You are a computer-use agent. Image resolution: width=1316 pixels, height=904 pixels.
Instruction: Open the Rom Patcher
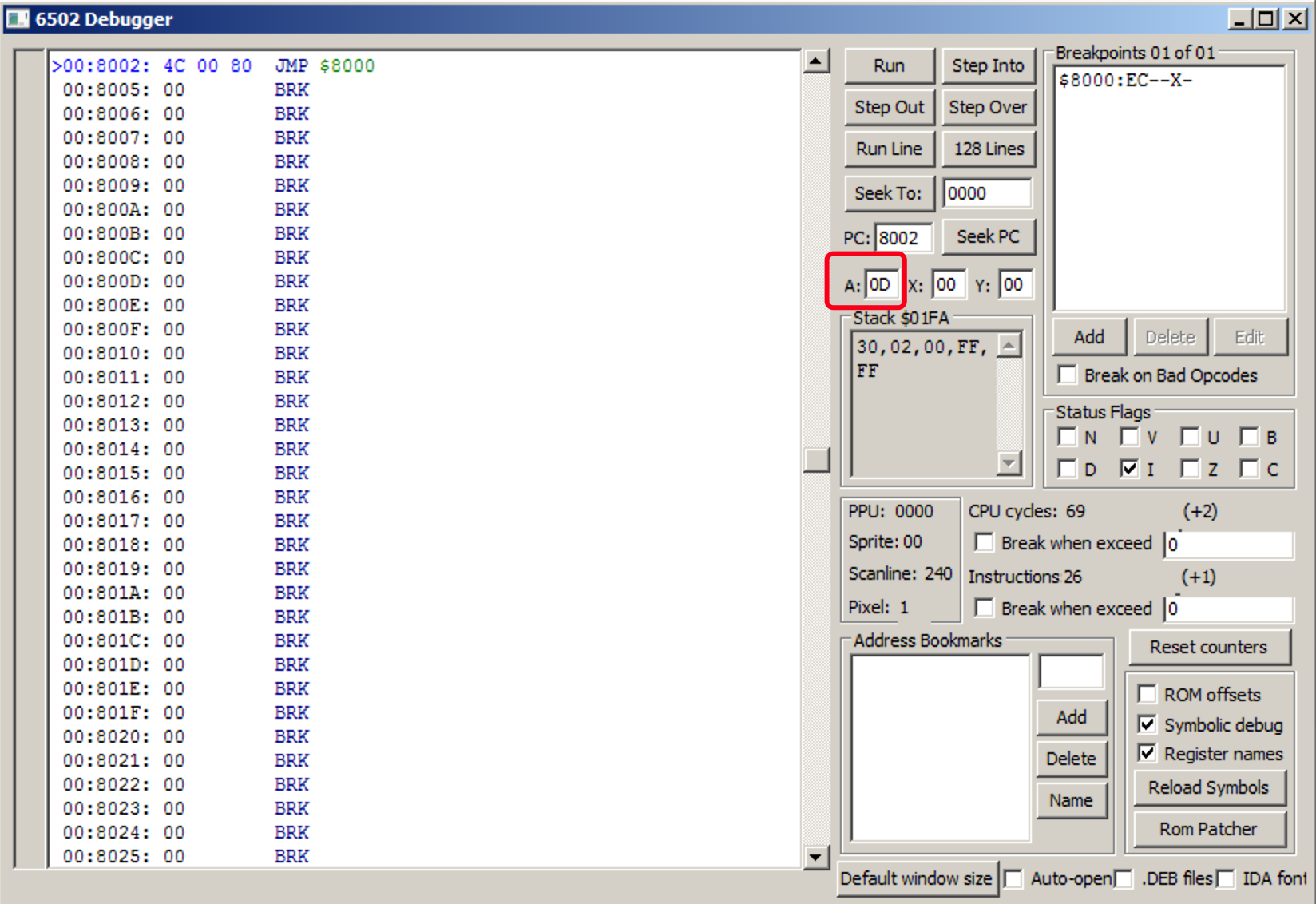1207,829
